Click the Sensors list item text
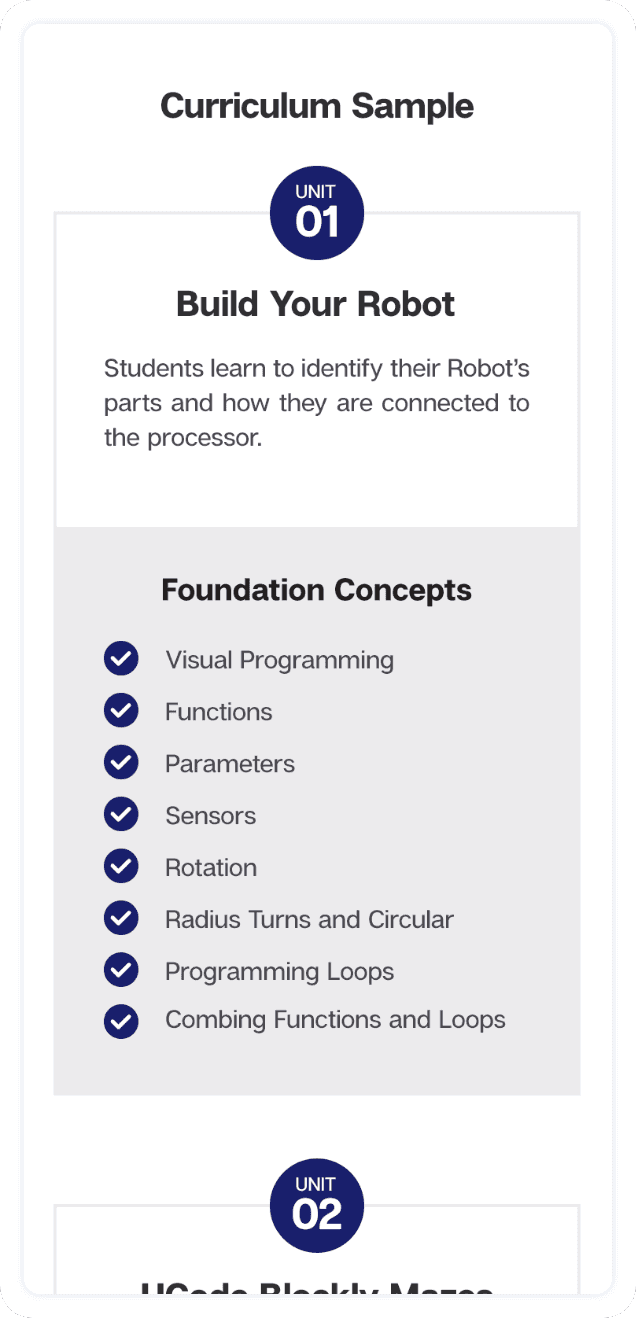This screenshot has height=1318, width=636. [x=210, y=816]
